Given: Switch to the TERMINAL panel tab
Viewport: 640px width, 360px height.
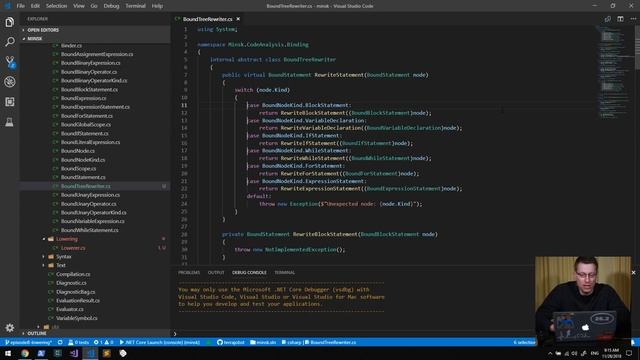Looking at the screenshot, I should tap(284, 273).
